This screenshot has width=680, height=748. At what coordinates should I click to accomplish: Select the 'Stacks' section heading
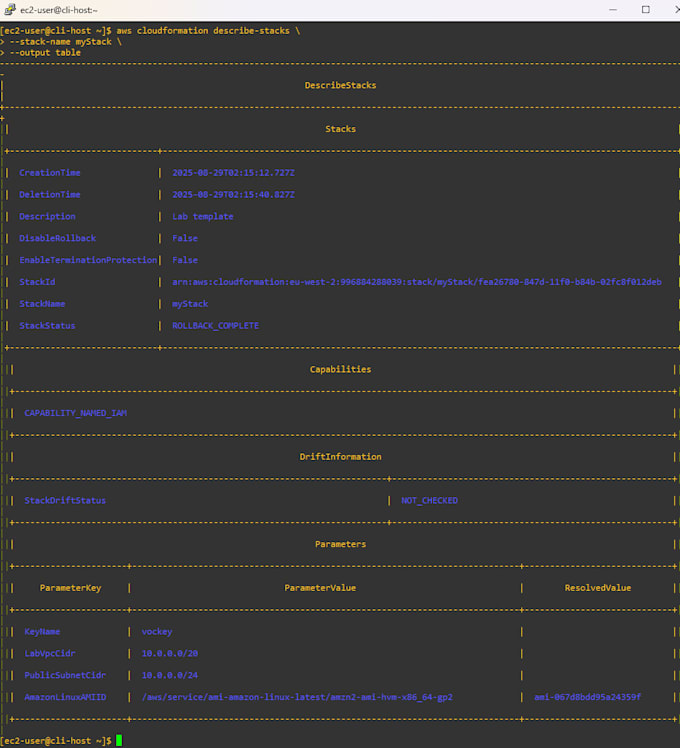point(340,129)
